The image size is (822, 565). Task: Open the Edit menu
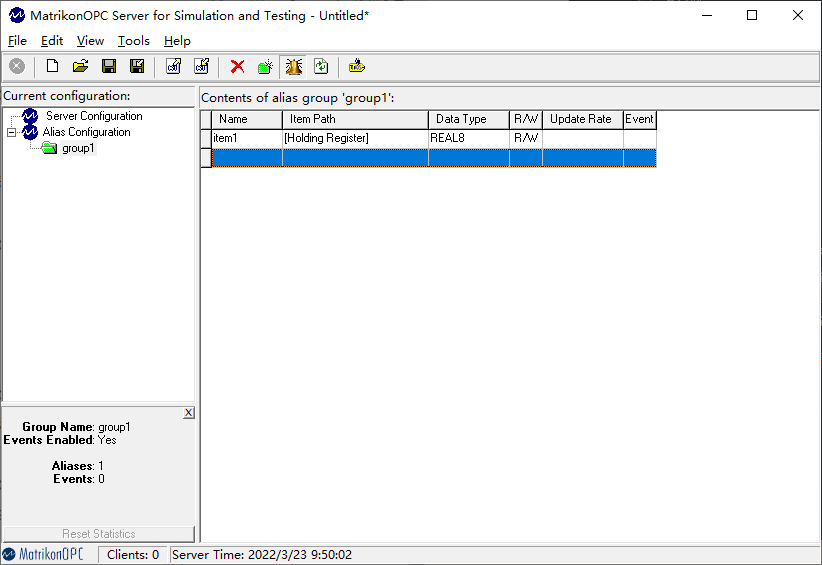point(52,41)
